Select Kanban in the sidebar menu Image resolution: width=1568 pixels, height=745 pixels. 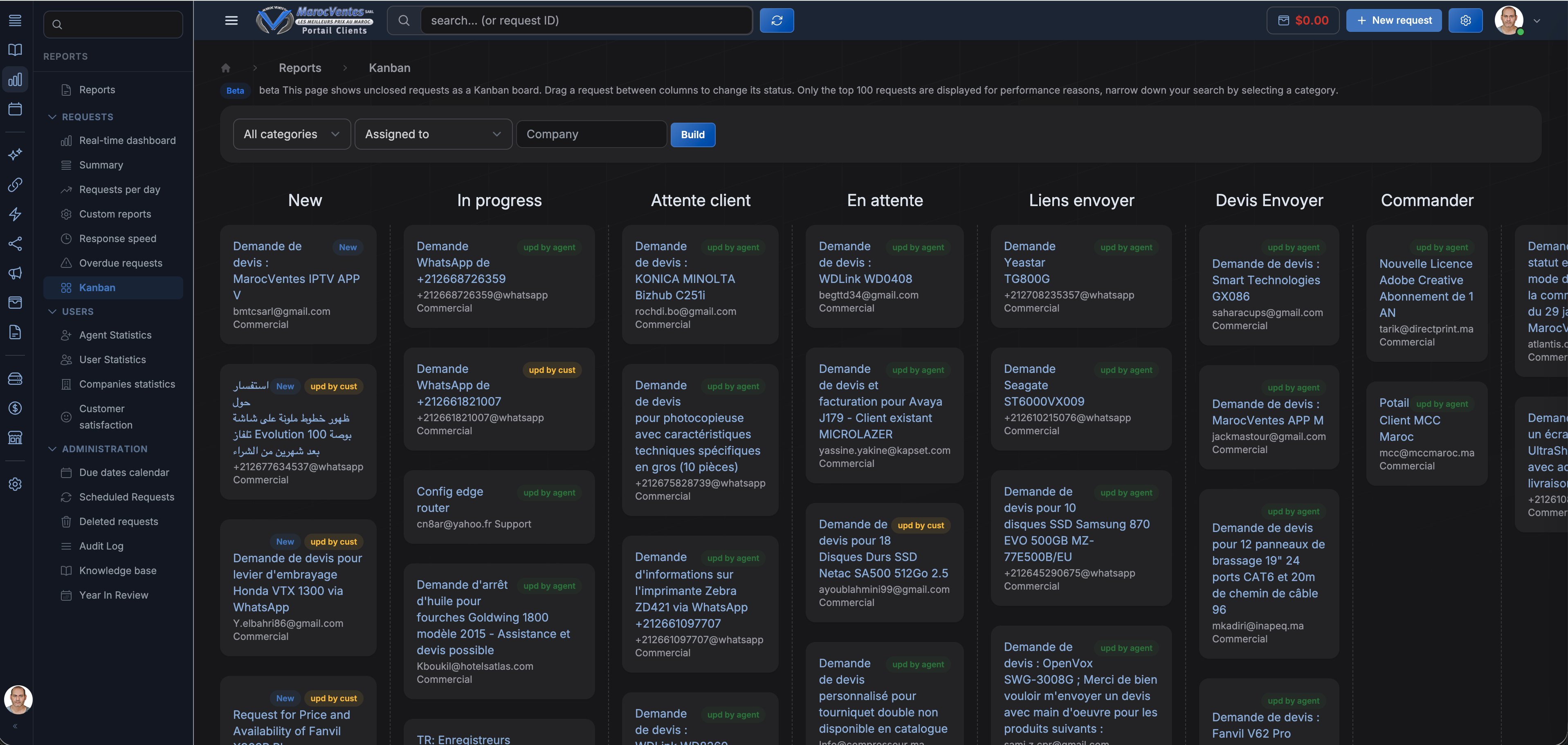coord(97,287)
